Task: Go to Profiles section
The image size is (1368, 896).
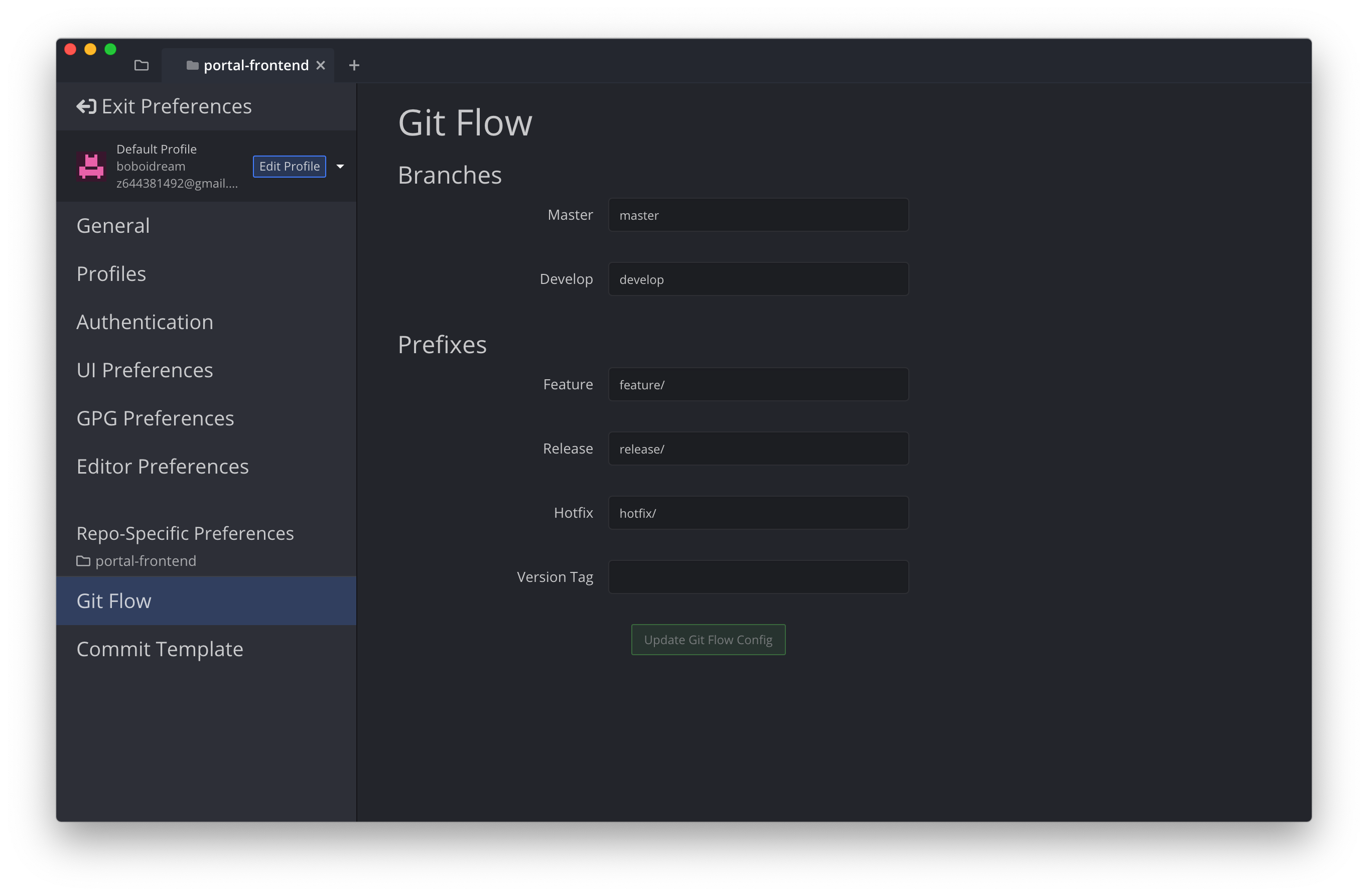Action: point(111,274)
